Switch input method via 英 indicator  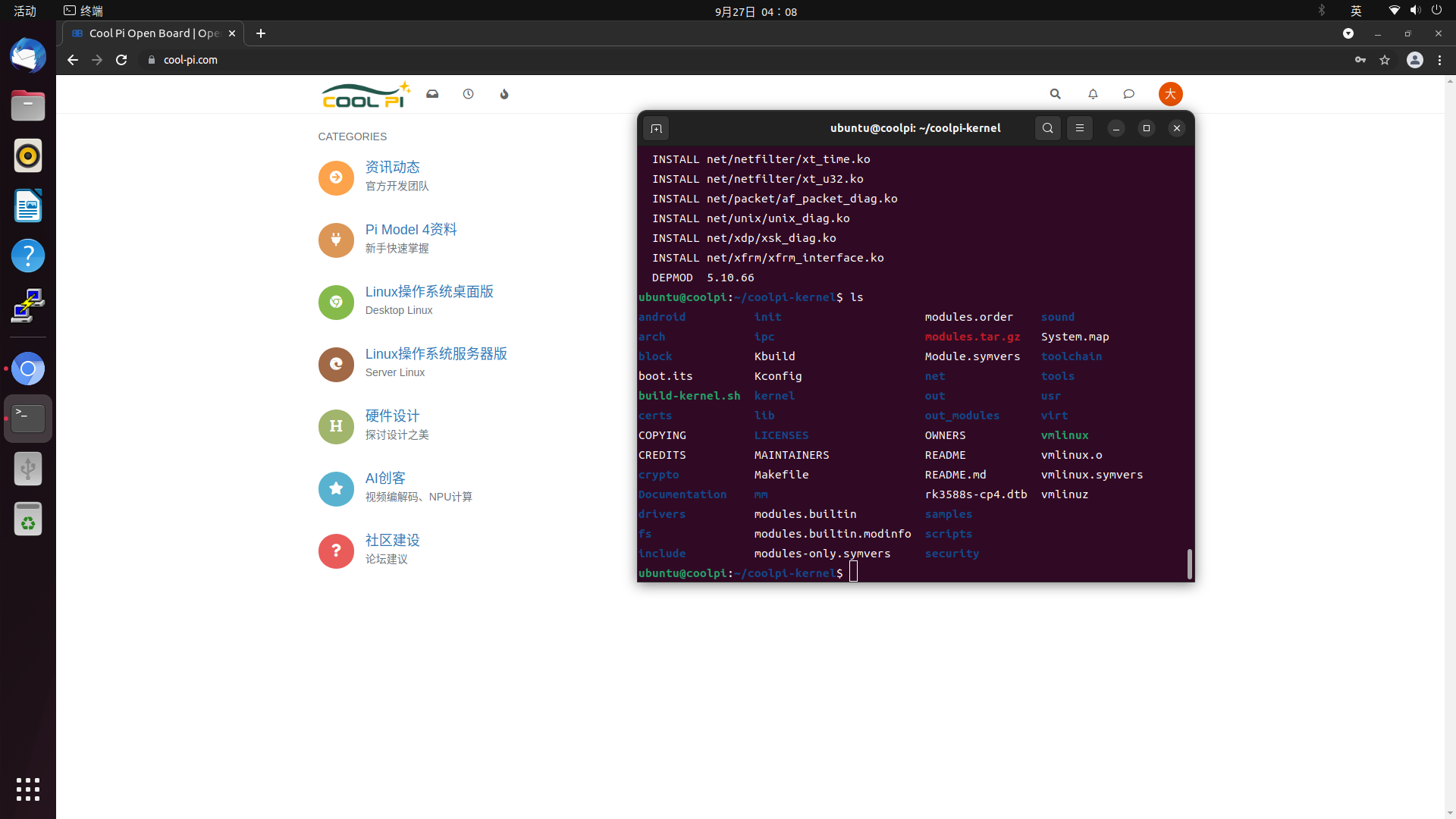pos(1356,11)
